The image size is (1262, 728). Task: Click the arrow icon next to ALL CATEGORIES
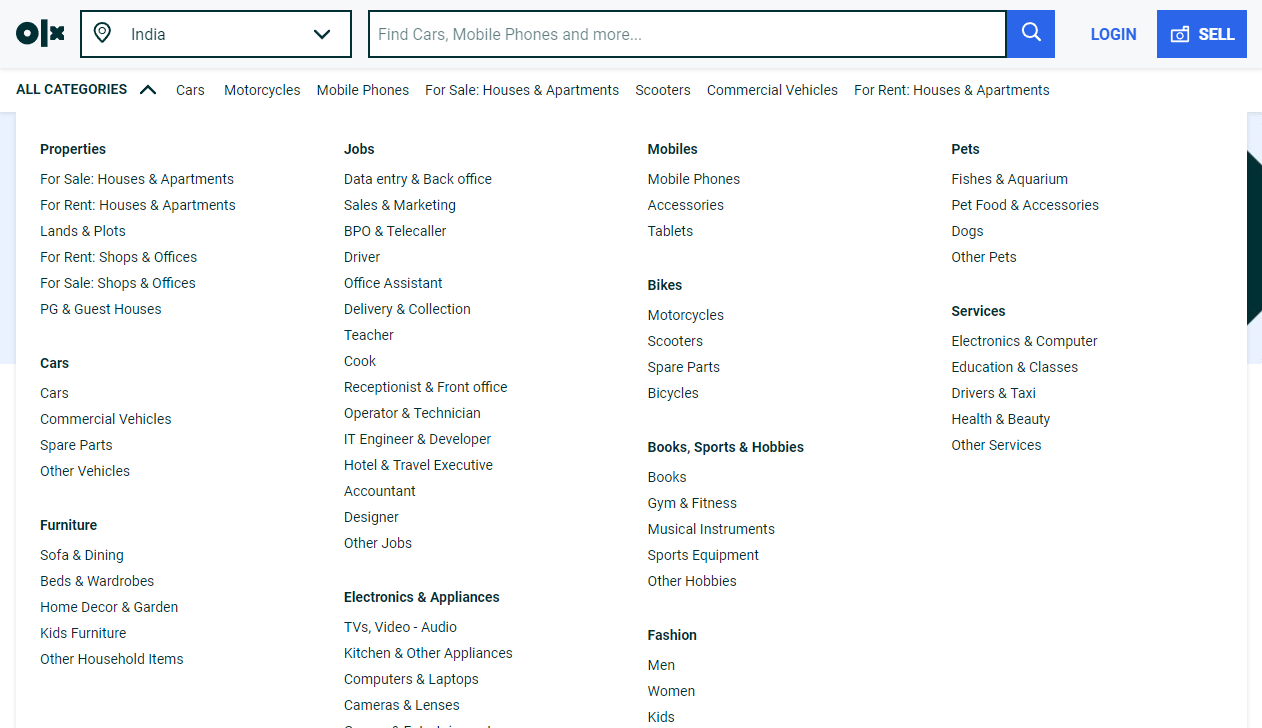[148, 89]
